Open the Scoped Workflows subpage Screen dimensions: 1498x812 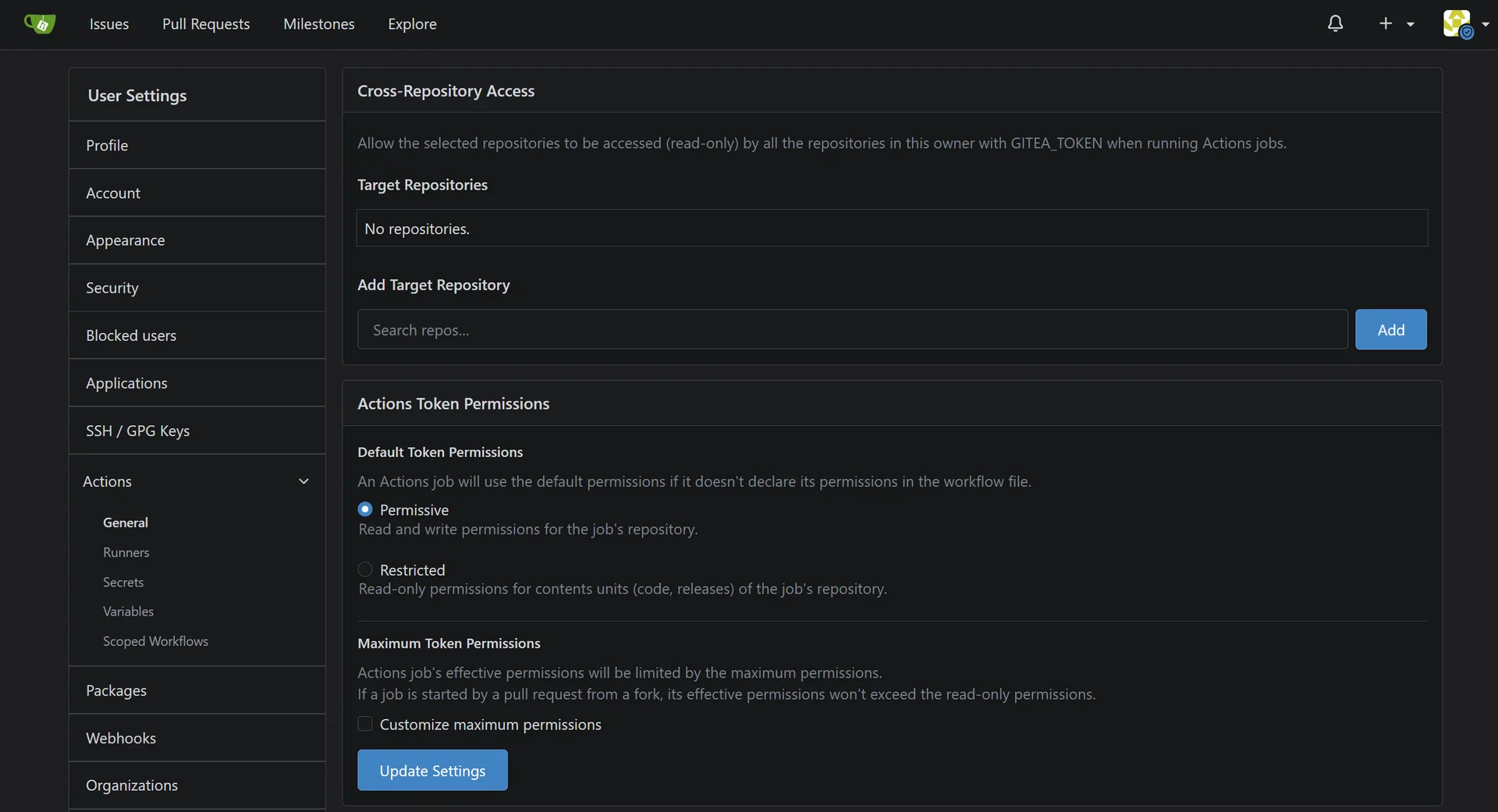156,641
